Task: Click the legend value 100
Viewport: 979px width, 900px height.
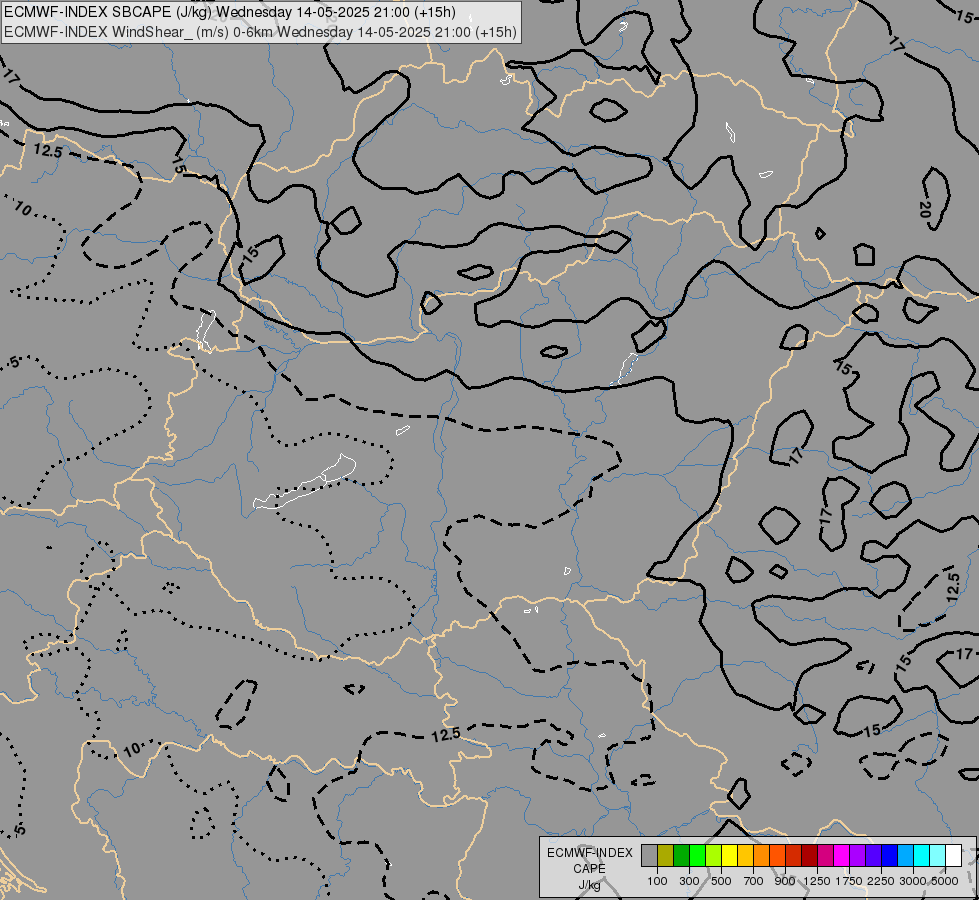Action: 657,881
